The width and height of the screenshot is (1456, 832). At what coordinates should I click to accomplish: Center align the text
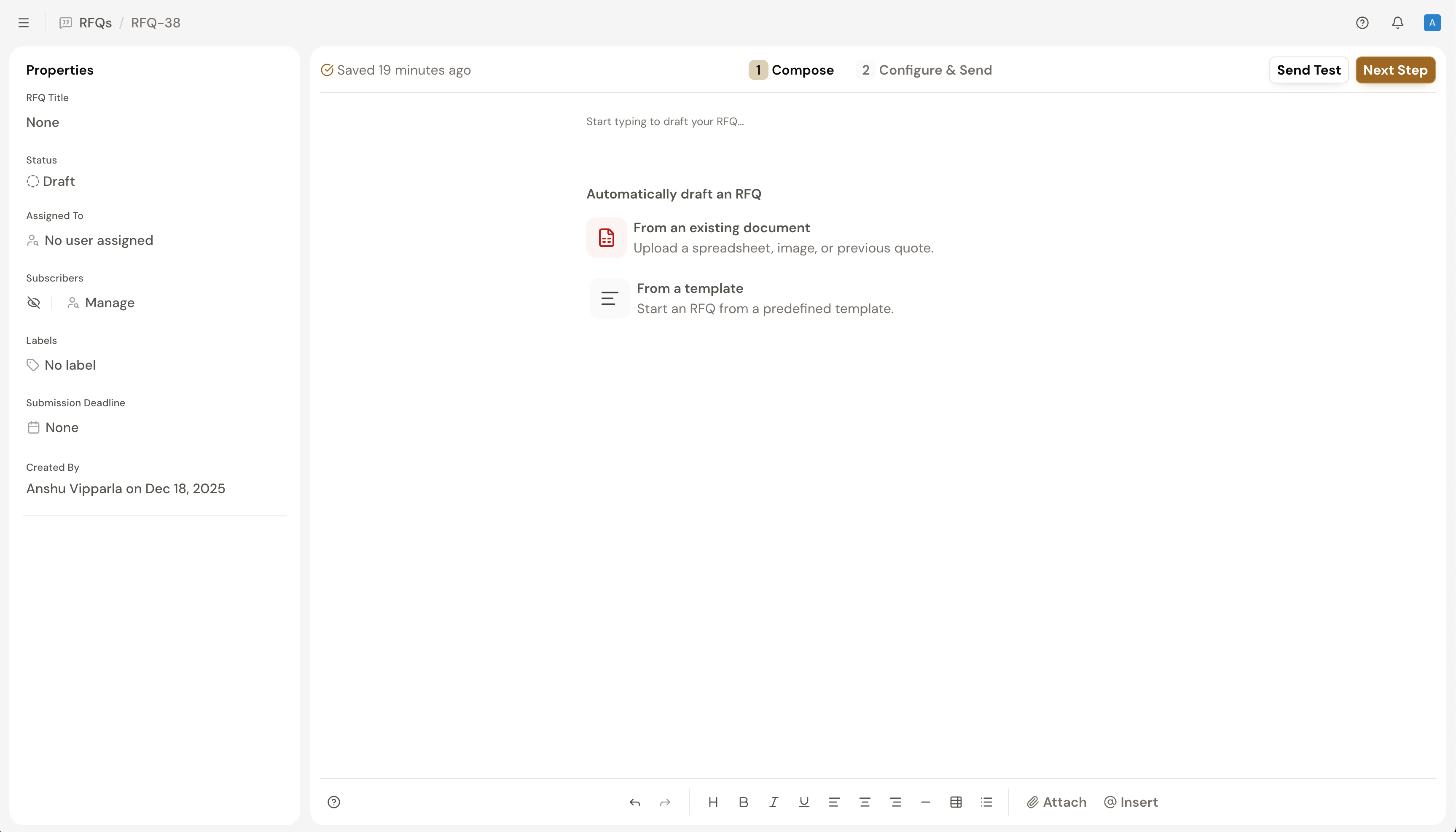865,802
